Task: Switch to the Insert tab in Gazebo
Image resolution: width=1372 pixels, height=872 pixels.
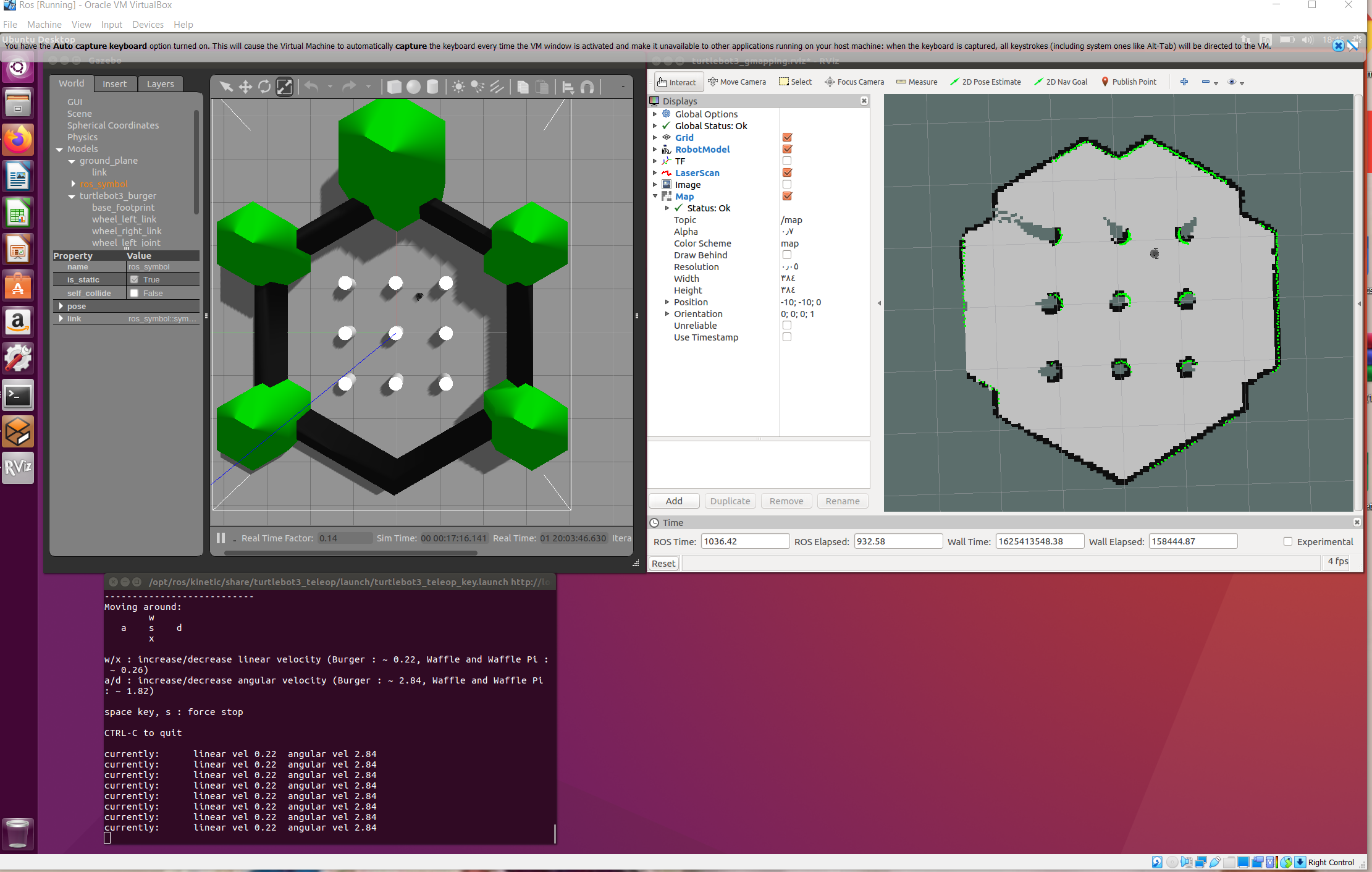Action: [x=115, y=83]
